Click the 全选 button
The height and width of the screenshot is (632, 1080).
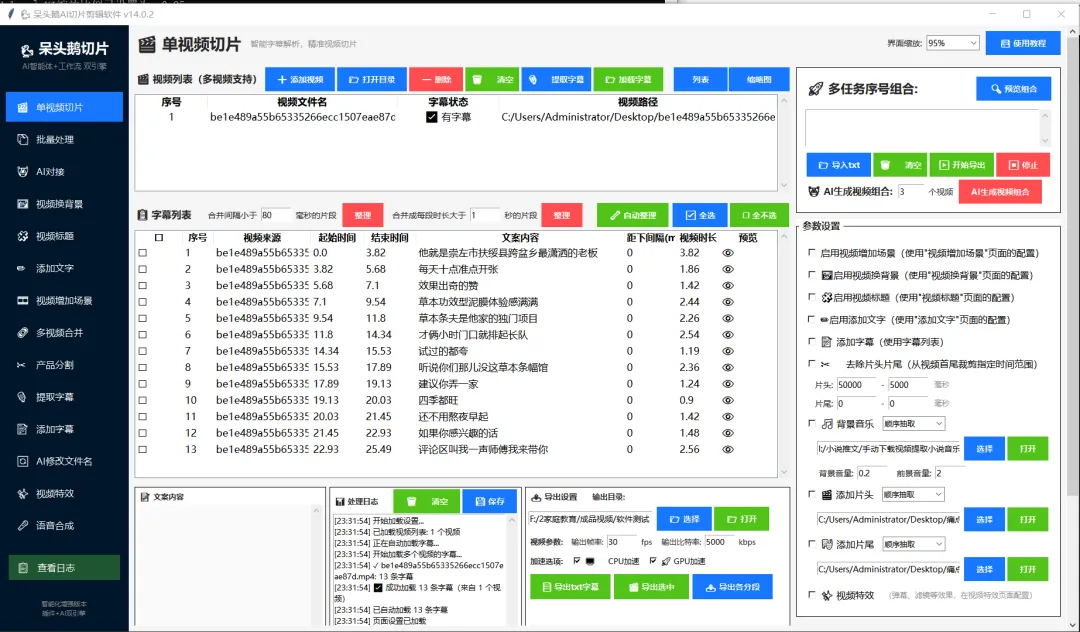click(x=700, y=215)
